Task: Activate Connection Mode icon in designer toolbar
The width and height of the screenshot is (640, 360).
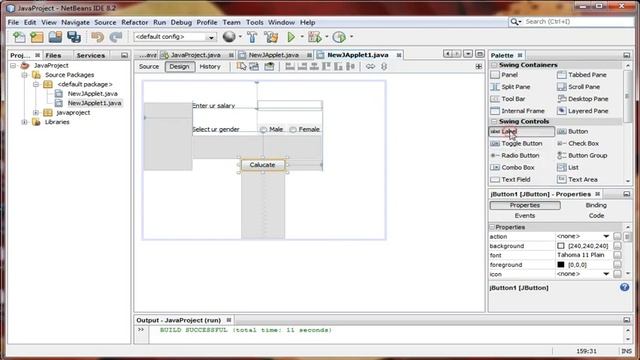Action: [x=254, y=67]
